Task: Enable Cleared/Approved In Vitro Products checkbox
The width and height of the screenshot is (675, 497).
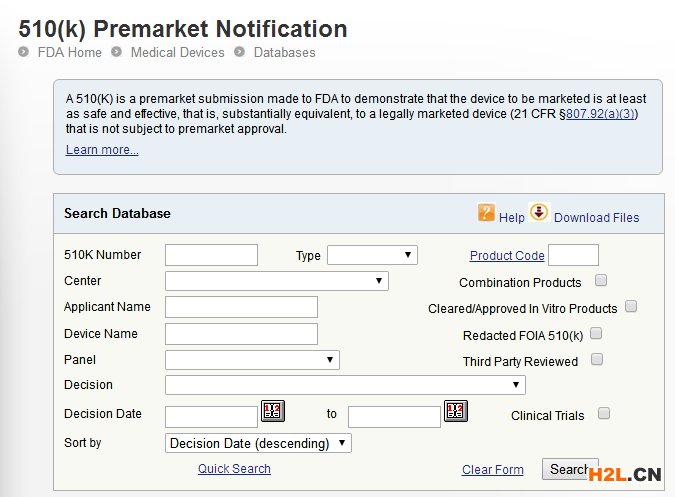Action: point(631,307)
